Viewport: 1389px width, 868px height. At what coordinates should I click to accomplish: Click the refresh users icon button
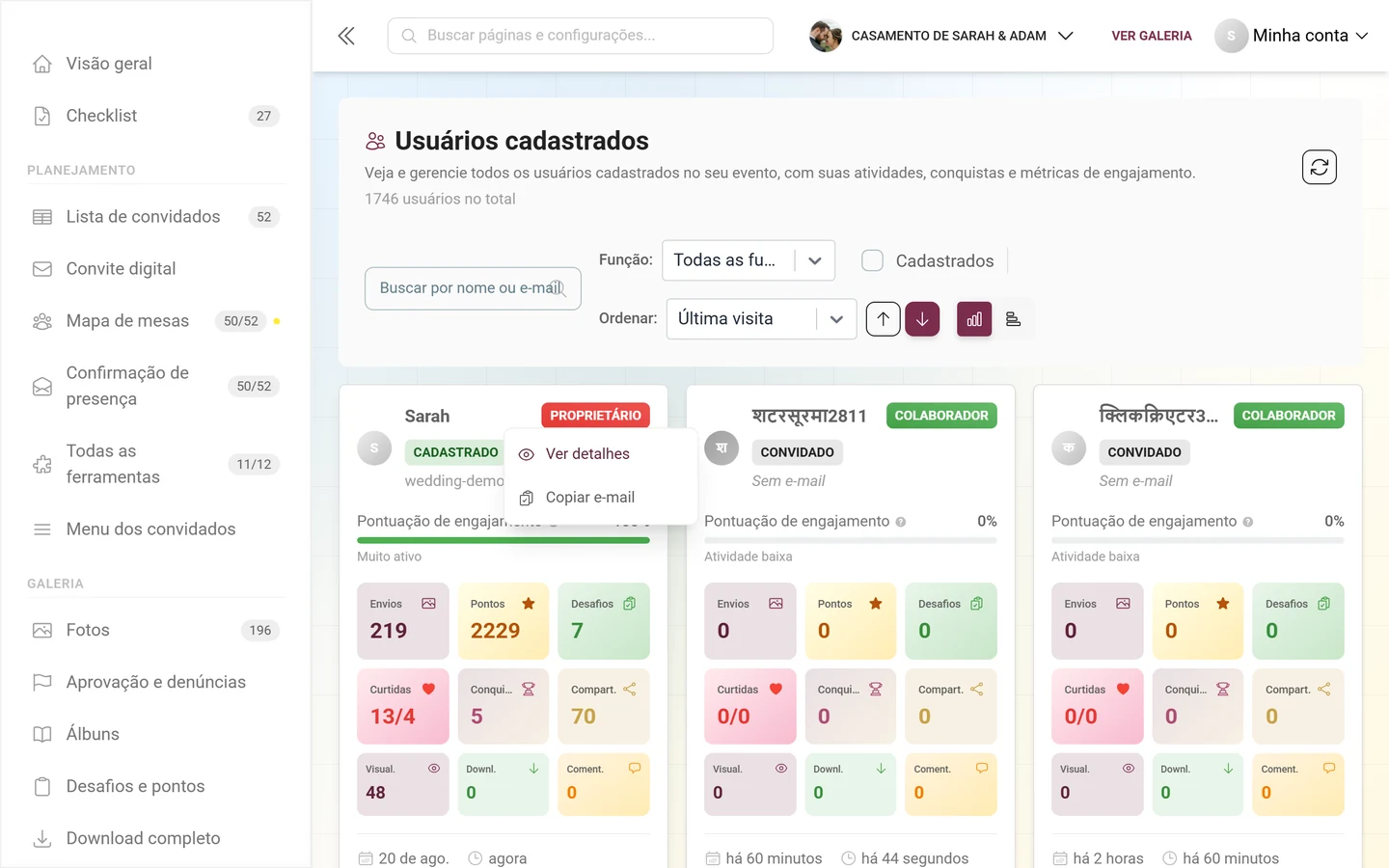pos(1319,167)
